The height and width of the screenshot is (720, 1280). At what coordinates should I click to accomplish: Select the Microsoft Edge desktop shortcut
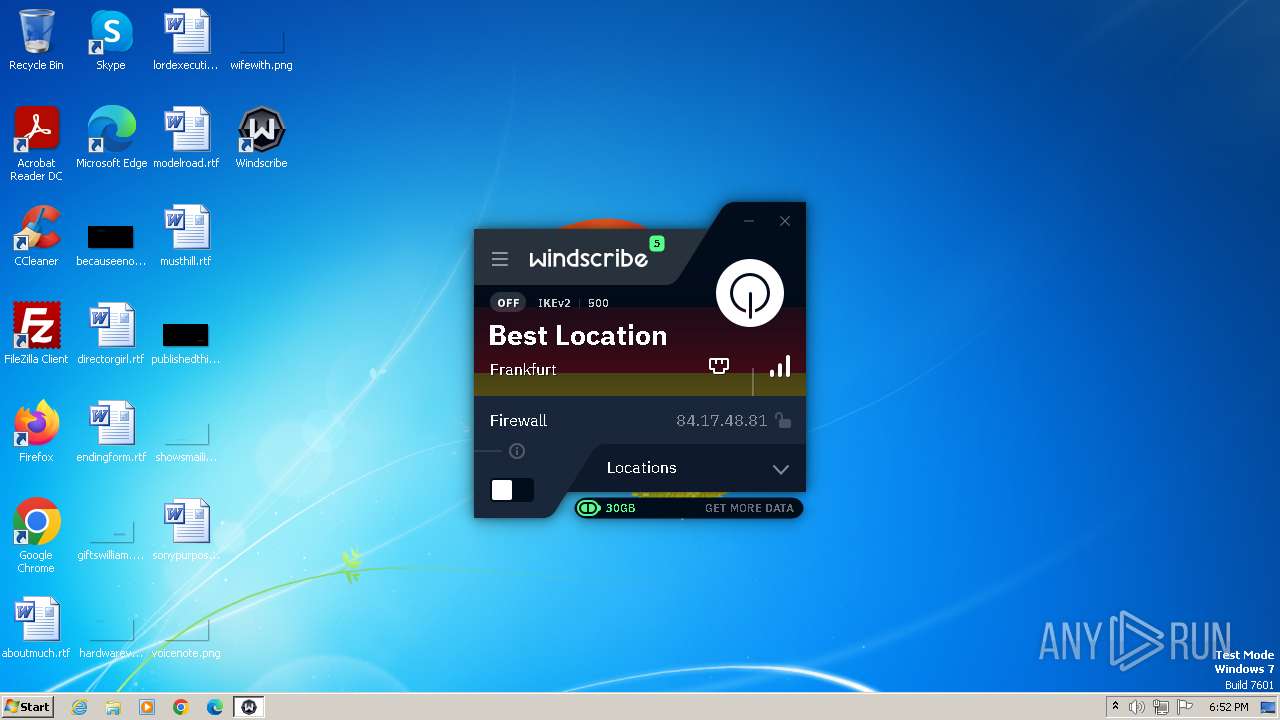pos(111,138)
